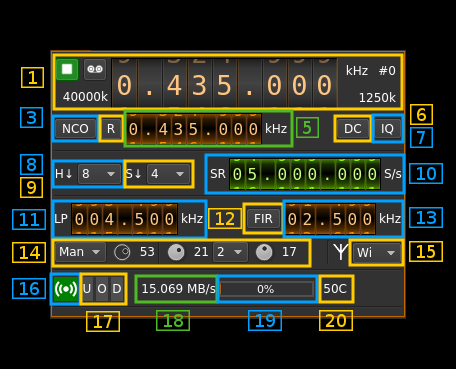Click the U underrun indicator

(x=87, y=289)
